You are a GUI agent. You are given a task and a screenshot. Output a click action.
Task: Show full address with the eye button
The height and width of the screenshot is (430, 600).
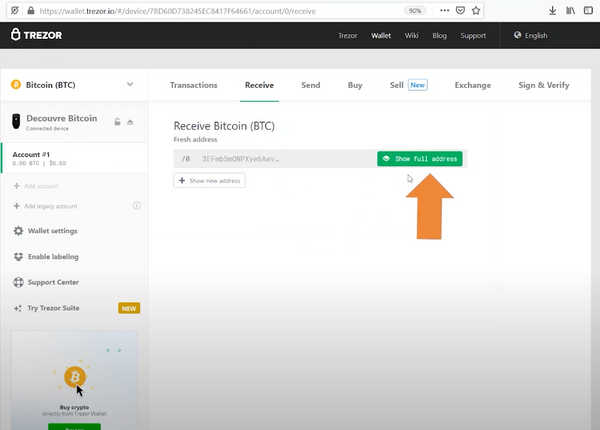[420, 159]
